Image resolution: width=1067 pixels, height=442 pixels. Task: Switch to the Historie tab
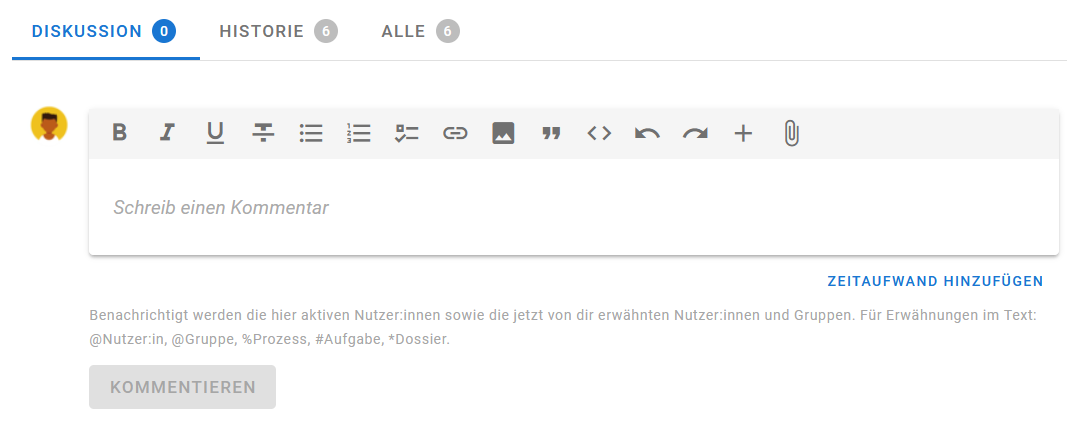coord(277,31)
